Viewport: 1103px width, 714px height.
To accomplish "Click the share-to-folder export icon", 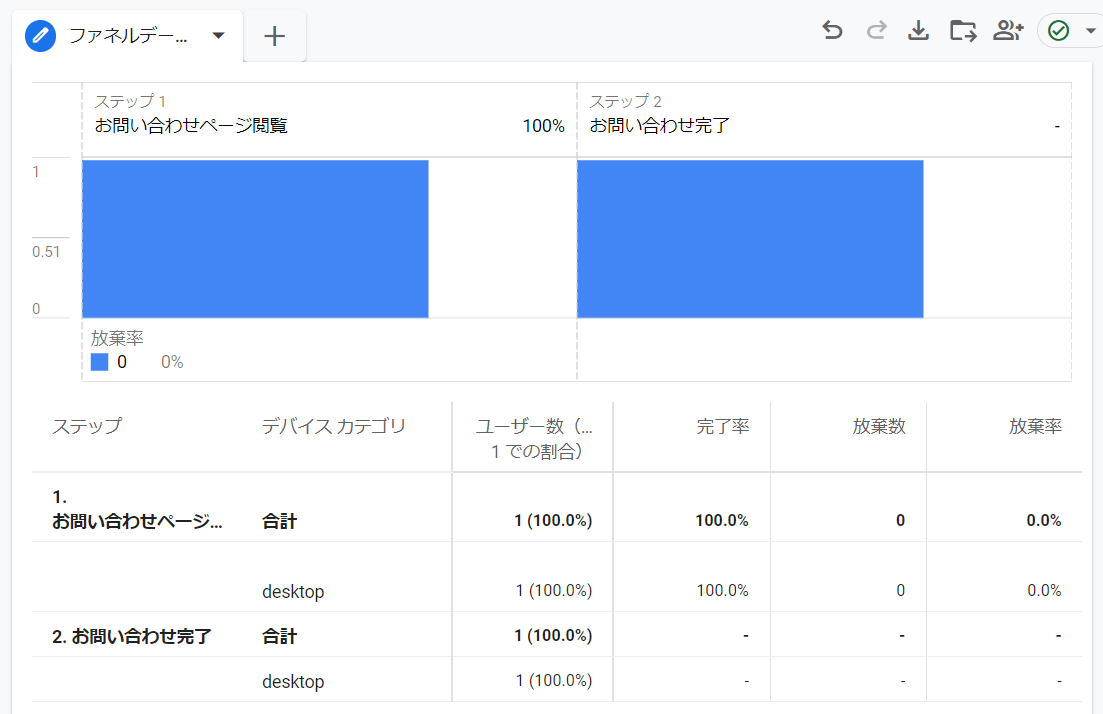I will (x=962, y=30).
